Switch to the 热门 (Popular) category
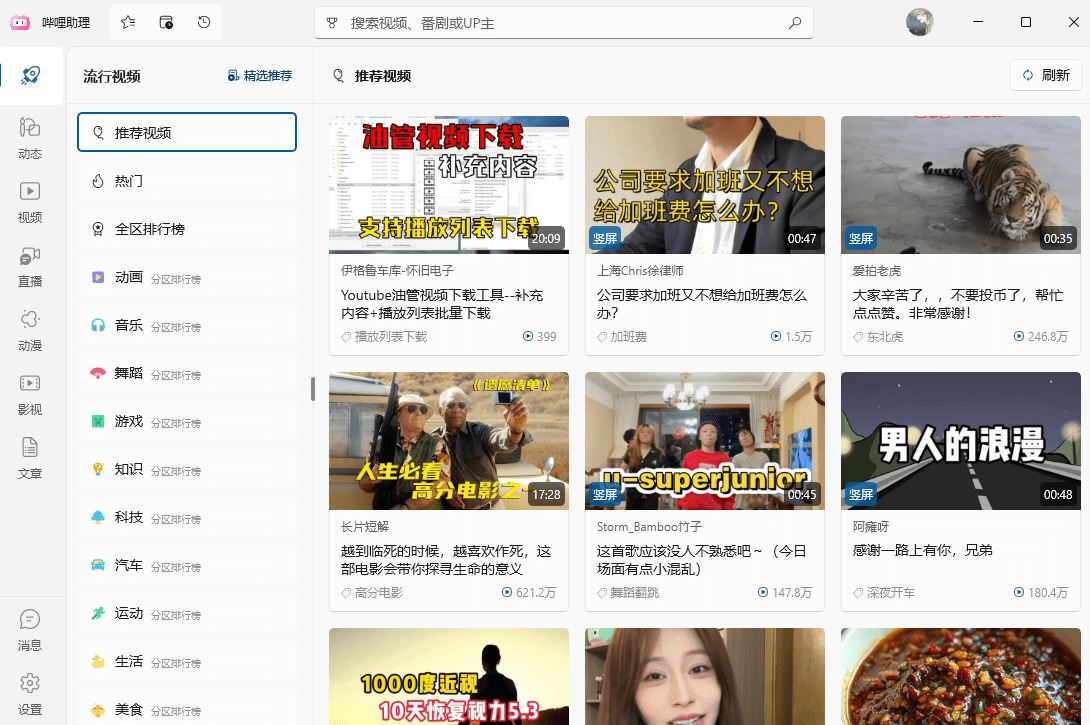This screenshot has width=1090, height=725. point(186,180)
